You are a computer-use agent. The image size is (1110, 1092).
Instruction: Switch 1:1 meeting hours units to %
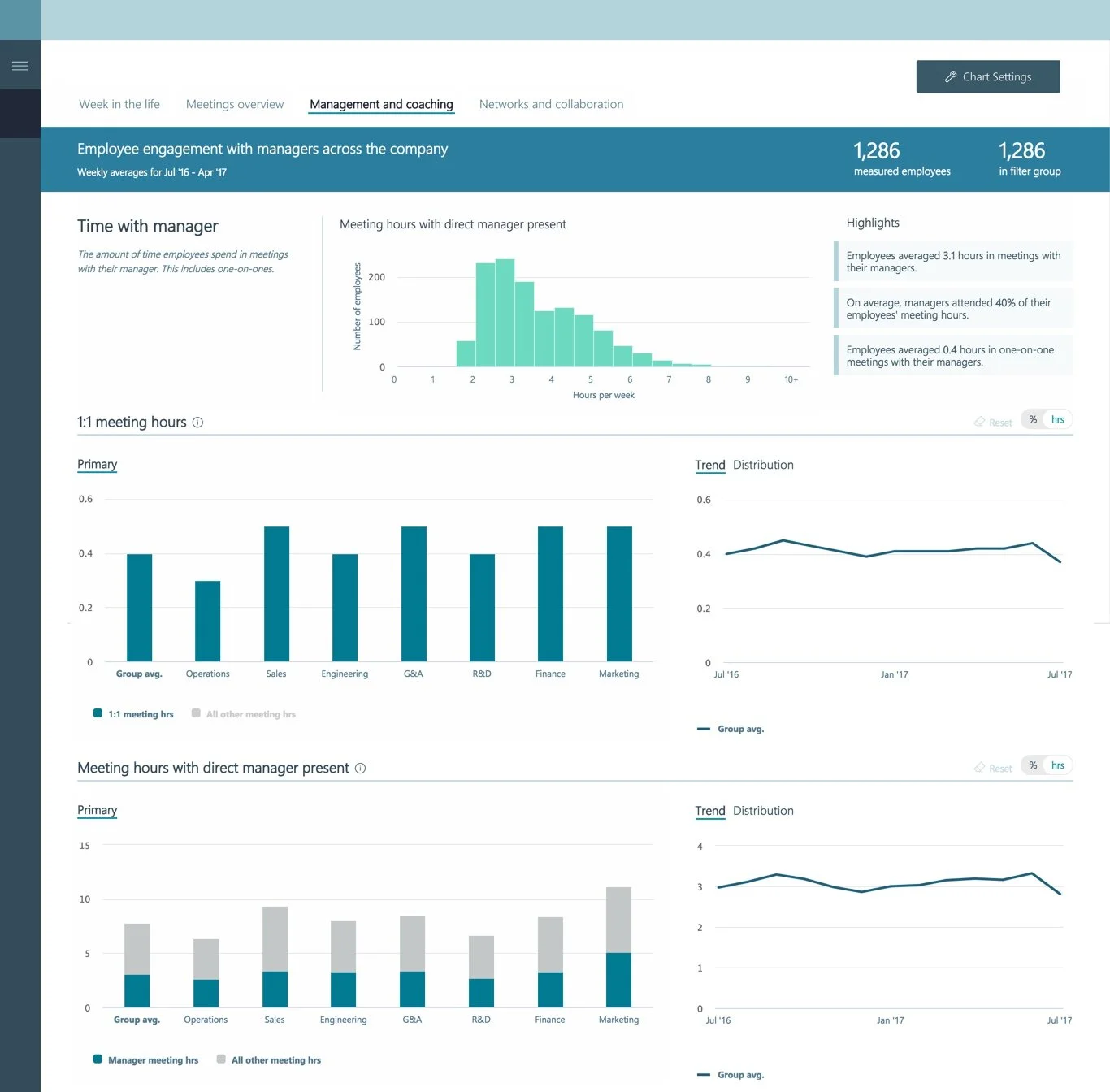(x=1032, y=419)
